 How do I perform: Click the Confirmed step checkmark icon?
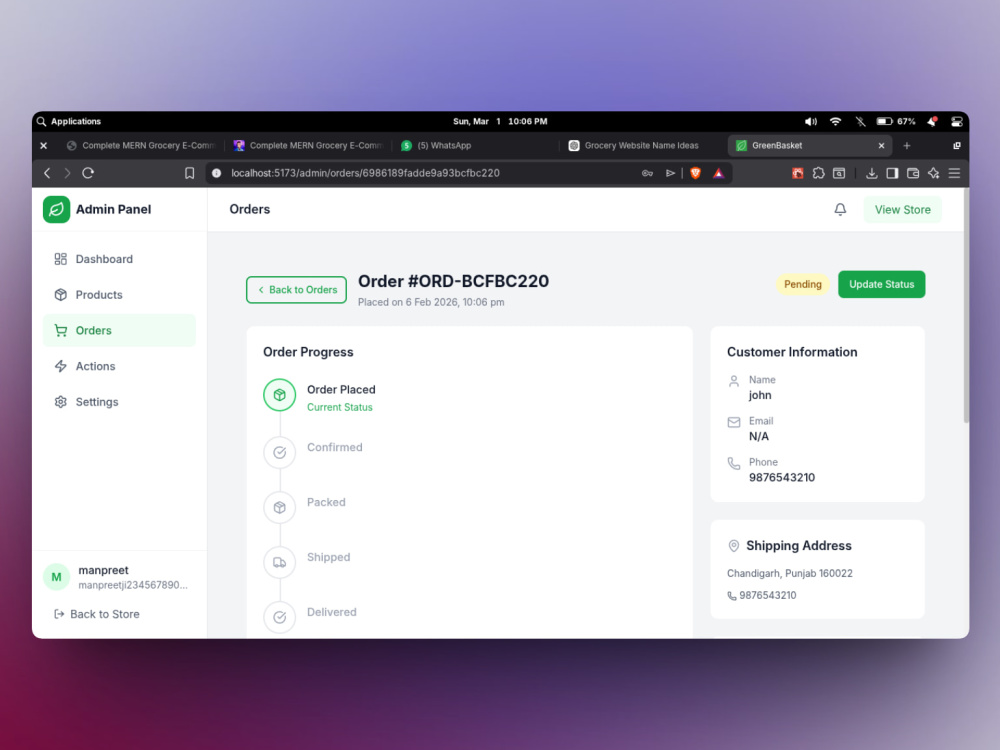pyautogui.click(x=279, y=453)
